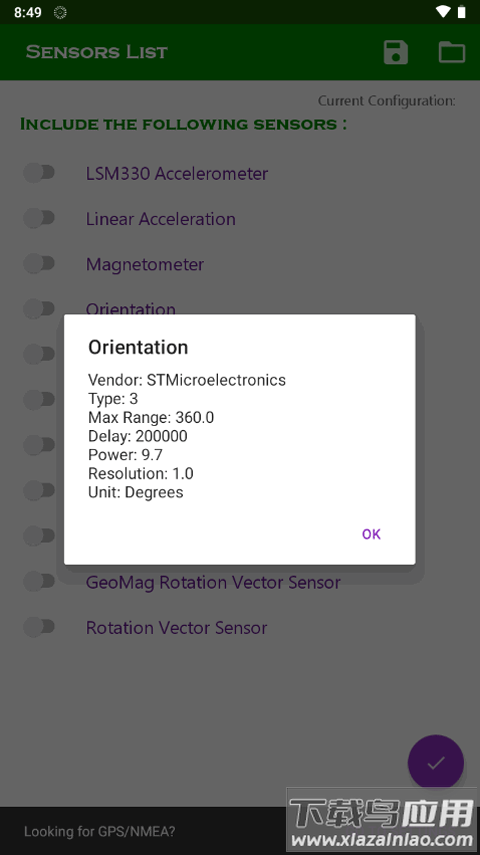This screenshot has height=855, width=480.
Task: Tap the Looking for GPS/NMEA? banner
Action: [x=99, y=832]
